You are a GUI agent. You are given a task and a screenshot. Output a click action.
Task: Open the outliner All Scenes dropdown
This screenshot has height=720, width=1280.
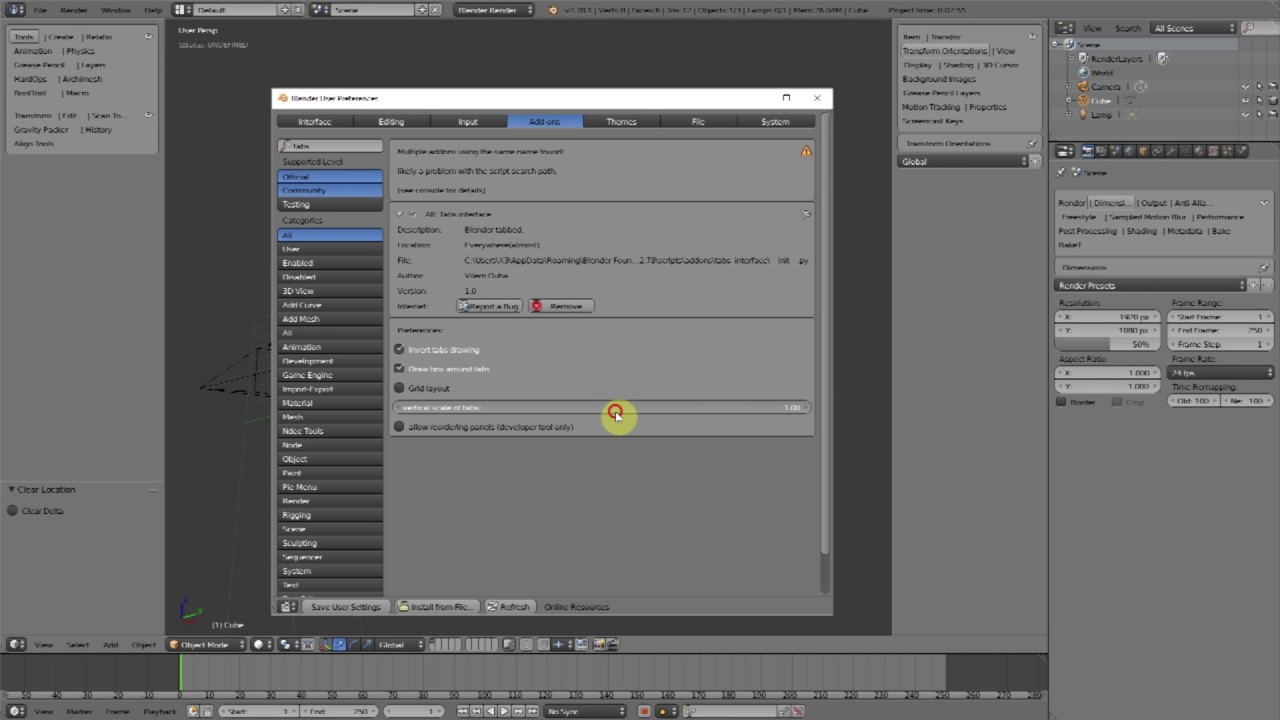tap(1193, 28)
